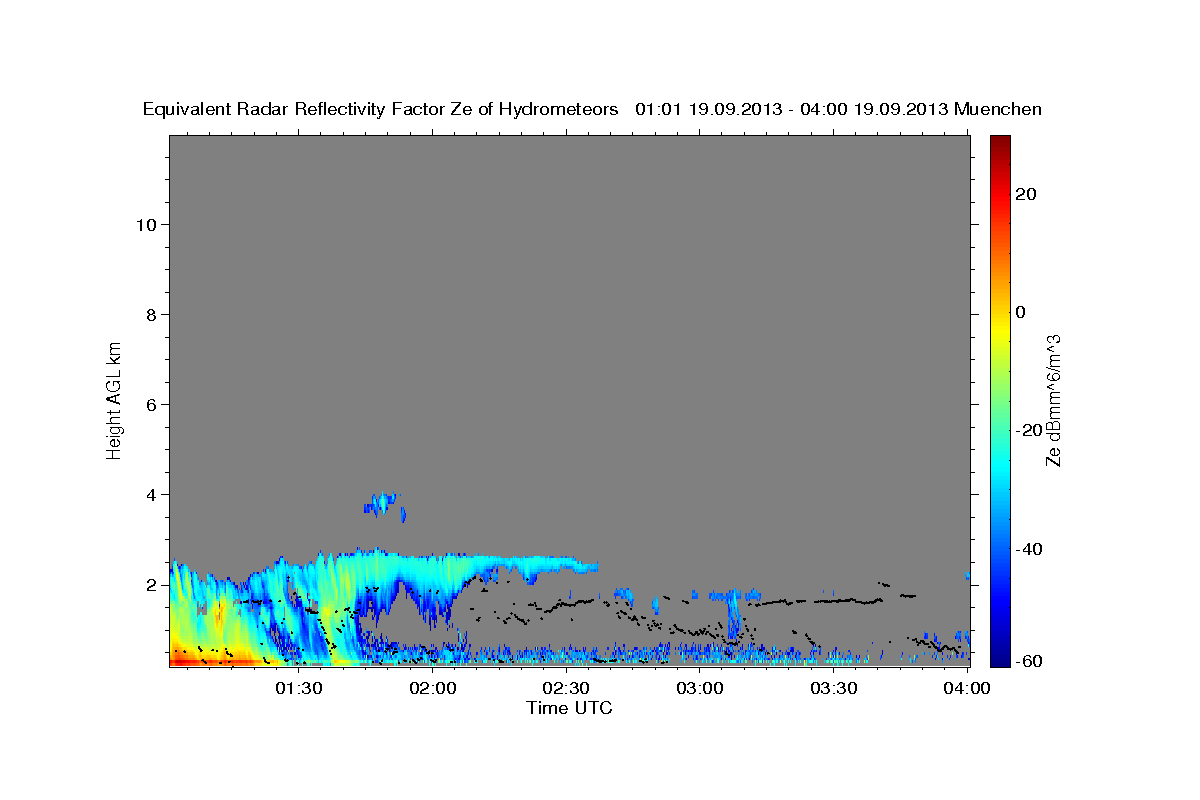Click the height tick label '6'

click(x=152, y=404)
